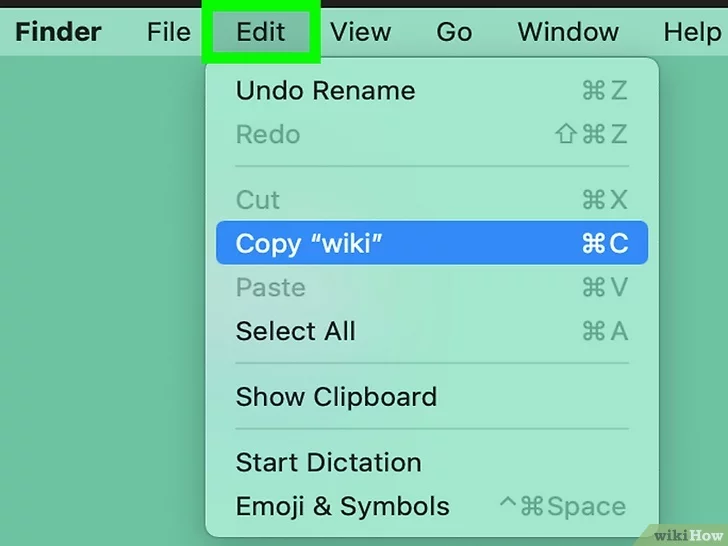This screenshot has height=546, width=728.
Task: Open the Window menu
Action: pos(568,32)
